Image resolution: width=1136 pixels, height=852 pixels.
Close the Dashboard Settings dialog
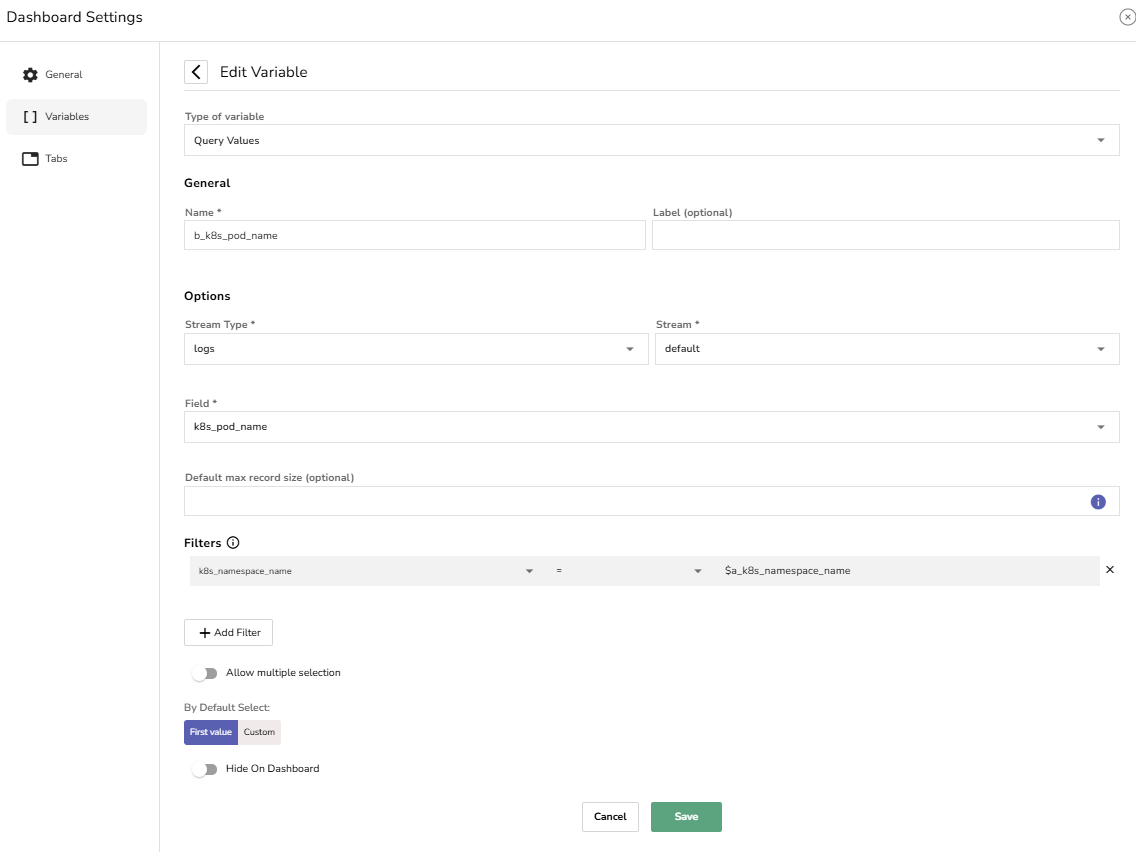click(1127, 17)
